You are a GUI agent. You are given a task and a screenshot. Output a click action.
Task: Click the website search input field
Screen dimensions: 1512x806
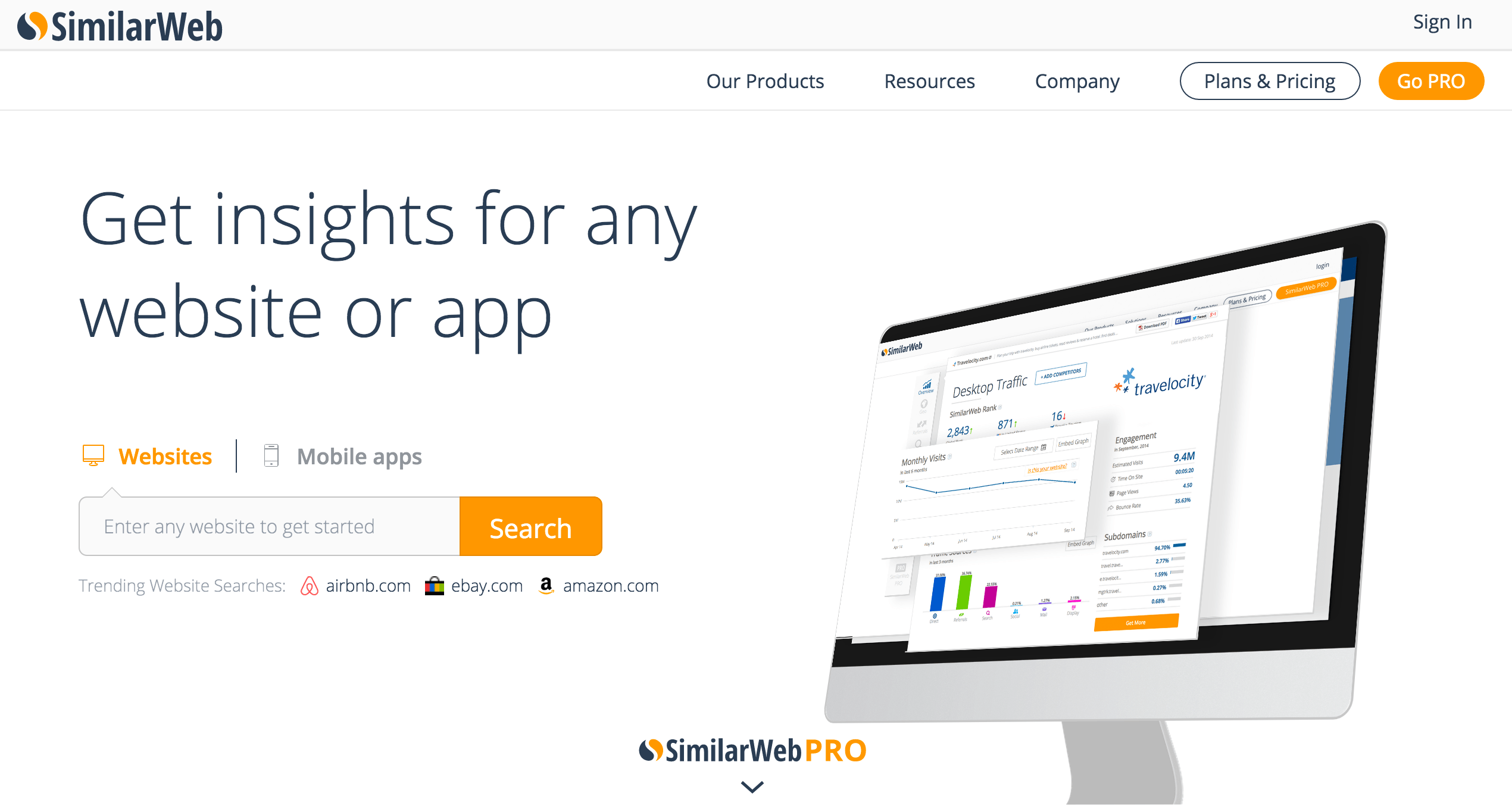(x=270, y=526)
